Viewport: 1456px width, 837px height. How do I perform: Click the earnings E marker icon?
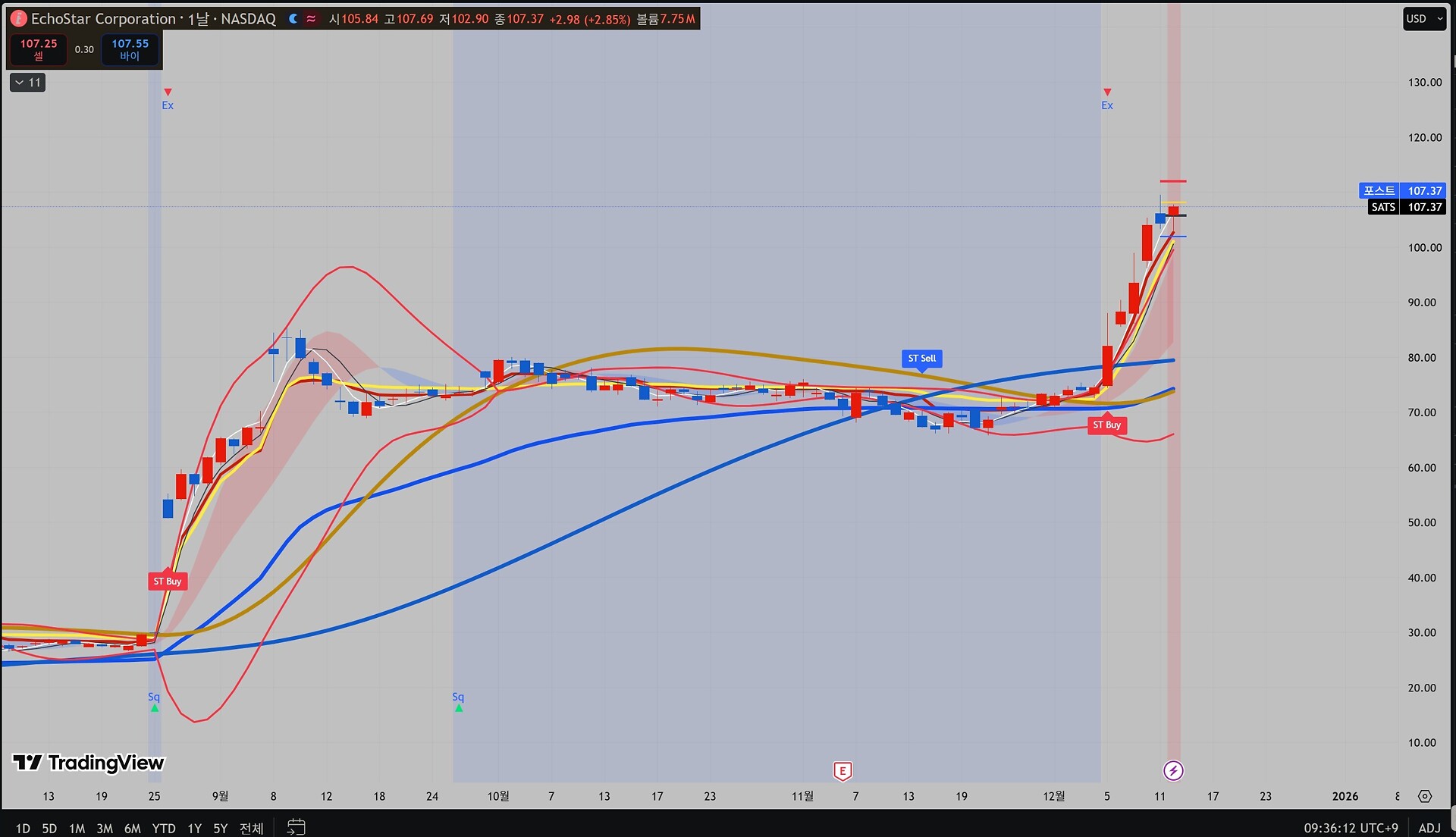click(843, 771)
